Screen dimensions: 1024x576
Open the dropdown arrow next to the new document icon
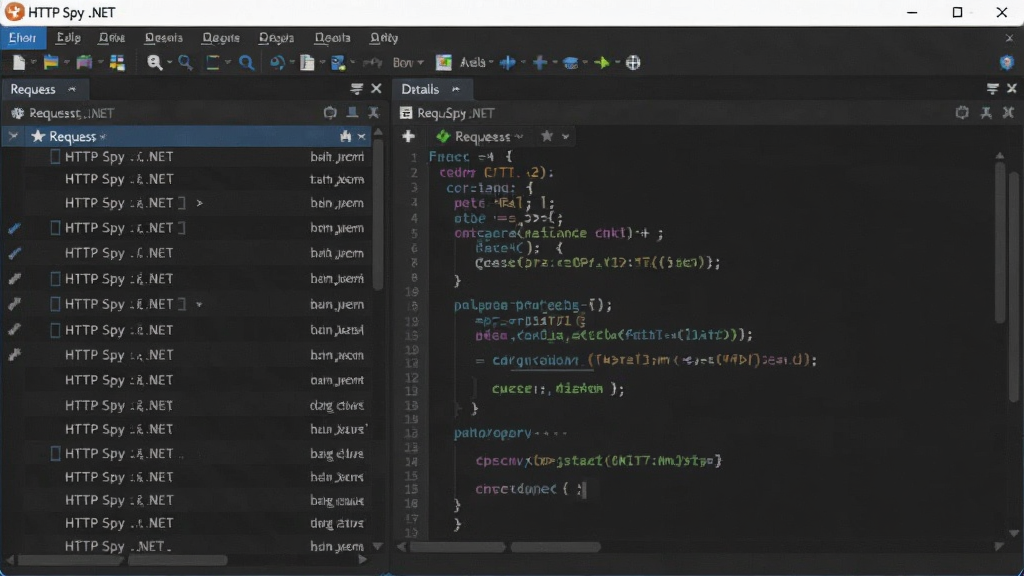(33, 63)
